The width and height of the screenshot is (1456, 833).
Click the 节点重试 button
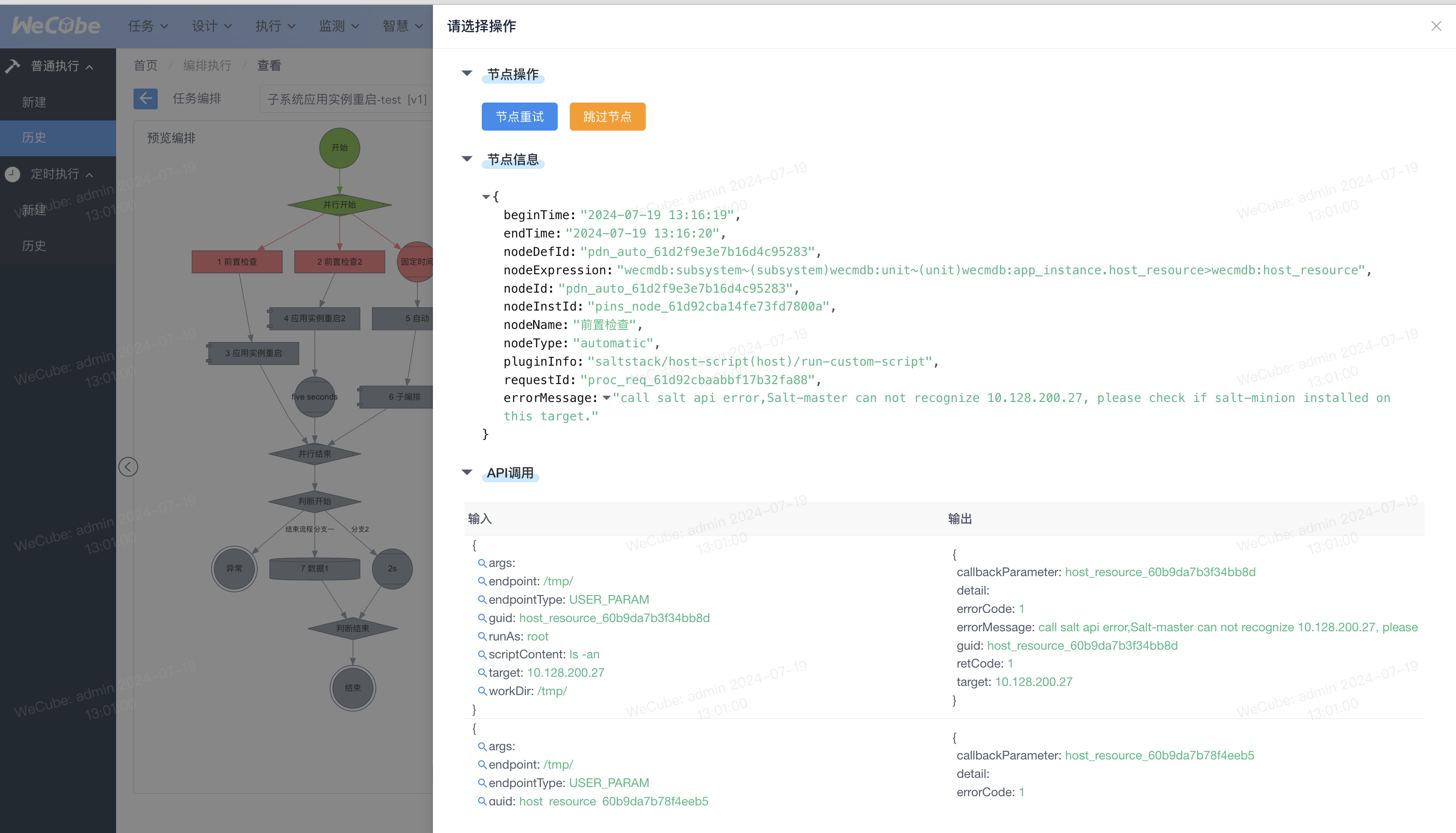click(520, 117)
